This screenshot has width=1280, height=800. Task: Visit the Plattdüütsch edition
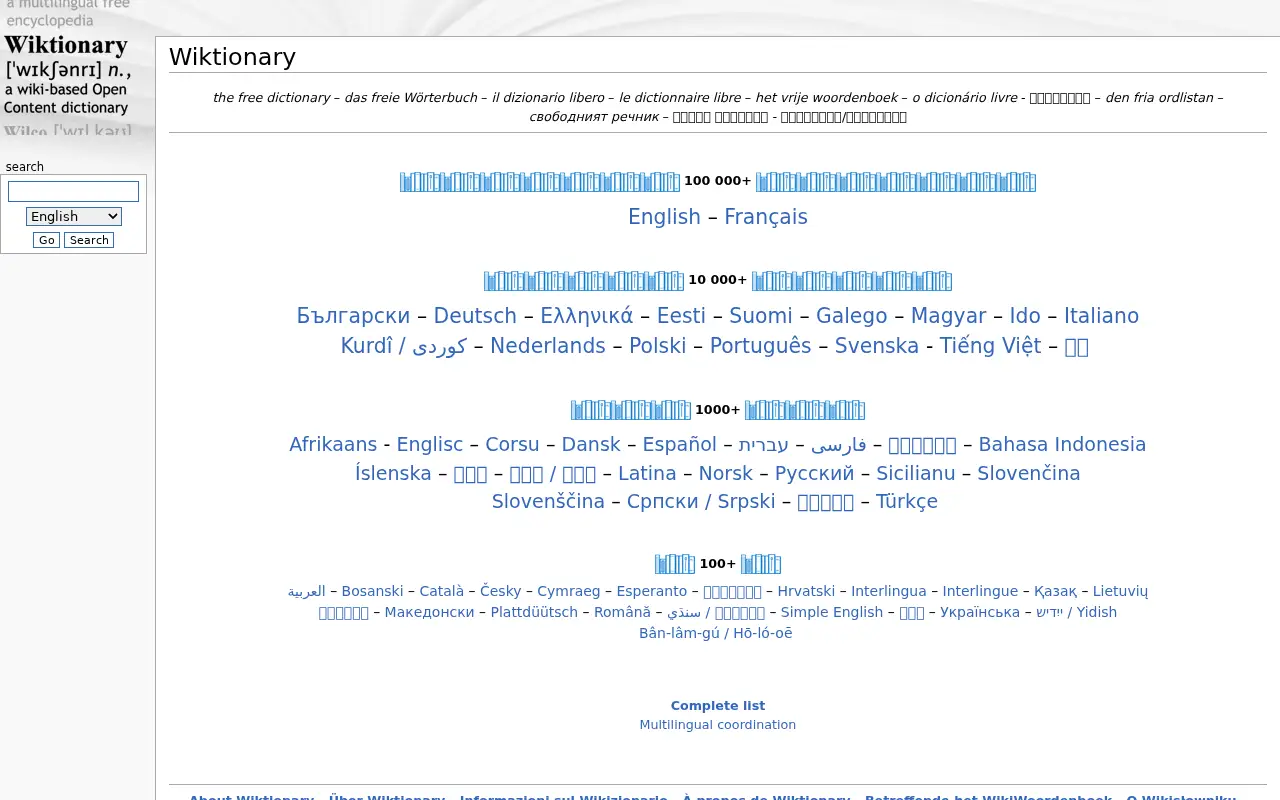[534, 613]
